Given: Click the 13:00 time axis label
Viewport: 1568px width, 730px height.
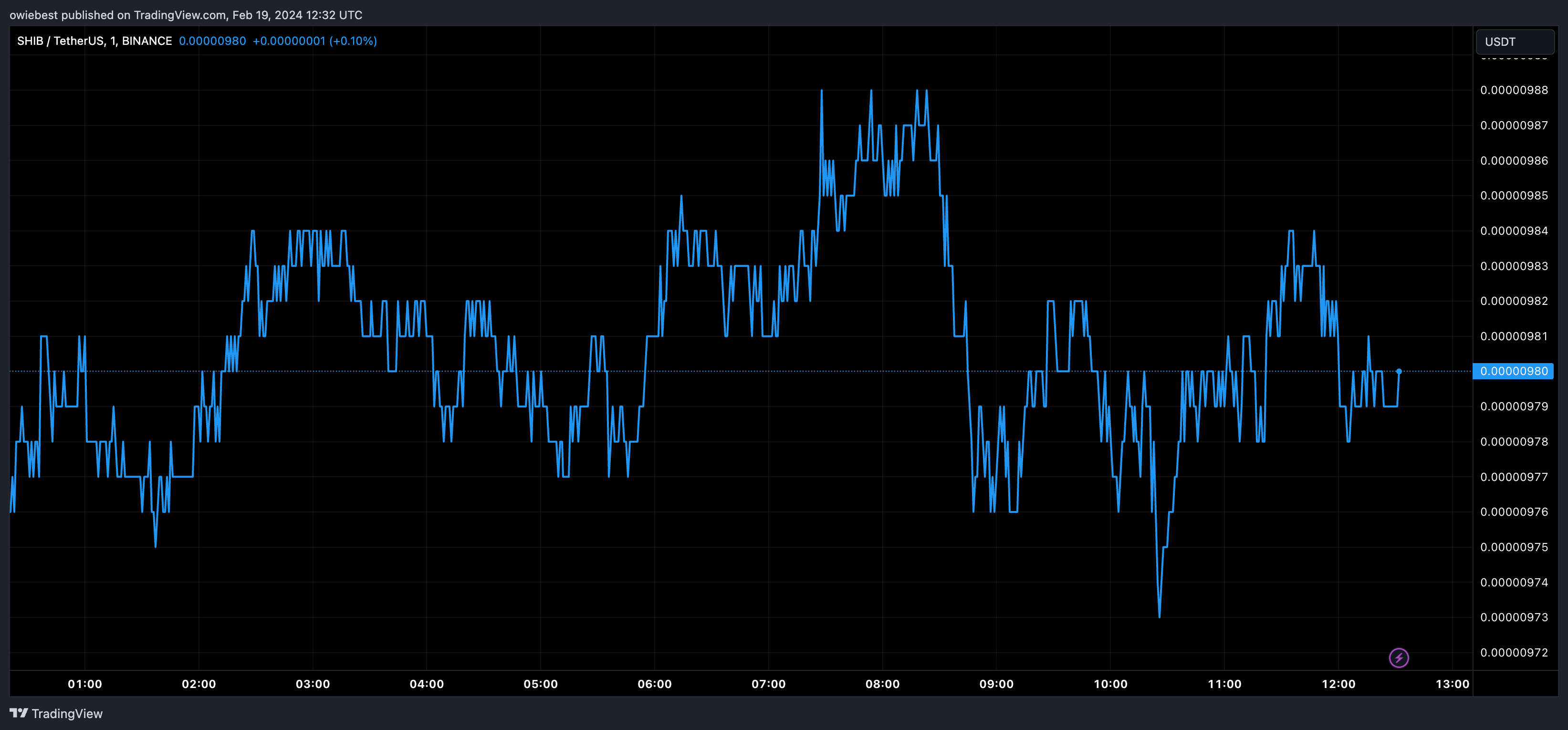Looking at the screenshot, I should click(x=1452, y=684).
